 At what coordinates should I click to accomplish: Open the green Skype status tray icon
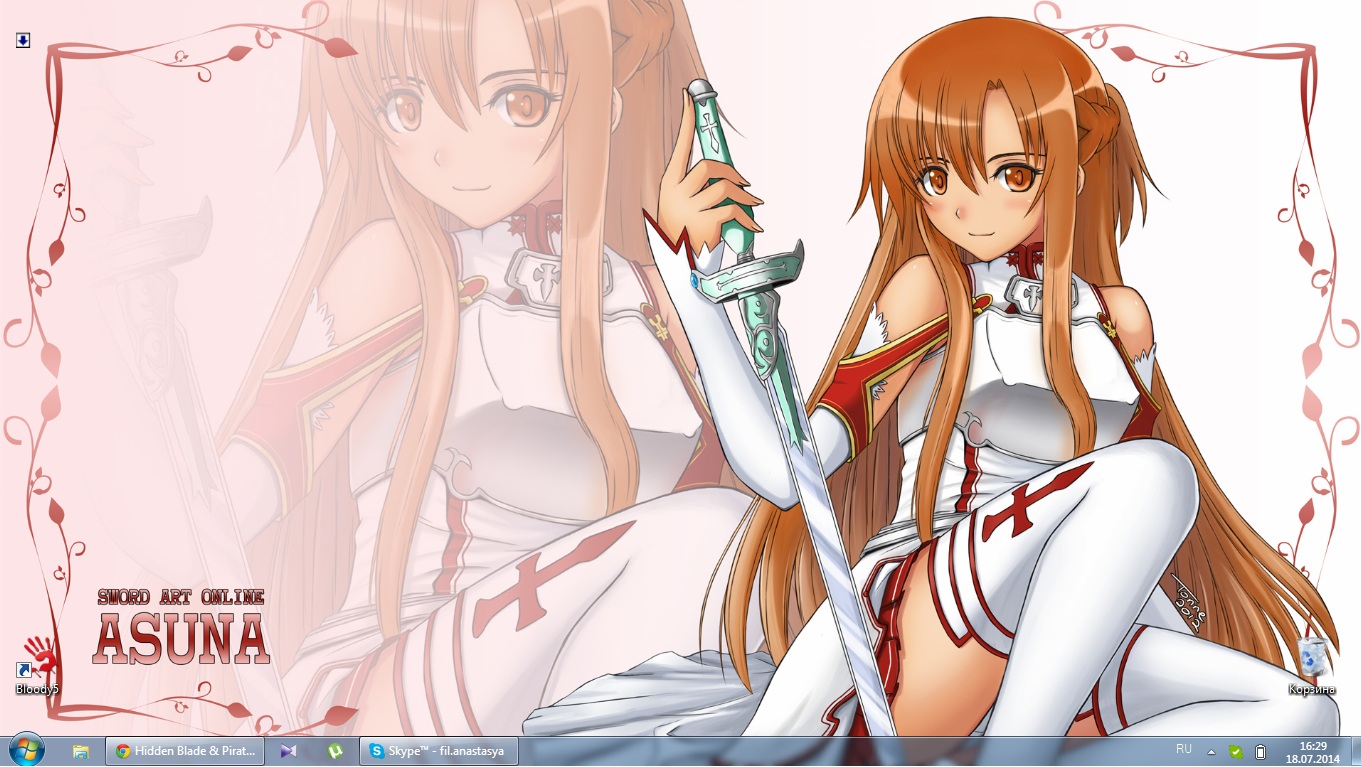pos(1236,751)
